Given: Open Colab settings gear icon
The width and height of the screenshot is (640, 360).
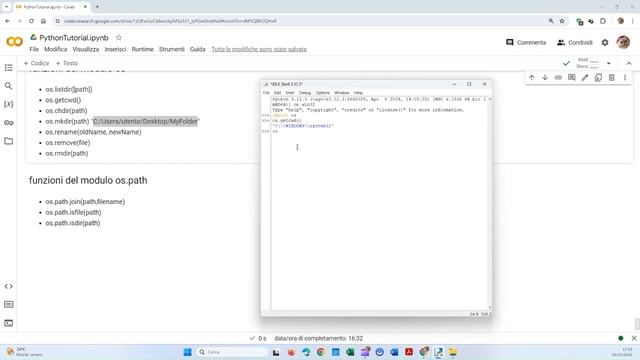Looking at the screenshot, I should (605, 42).
